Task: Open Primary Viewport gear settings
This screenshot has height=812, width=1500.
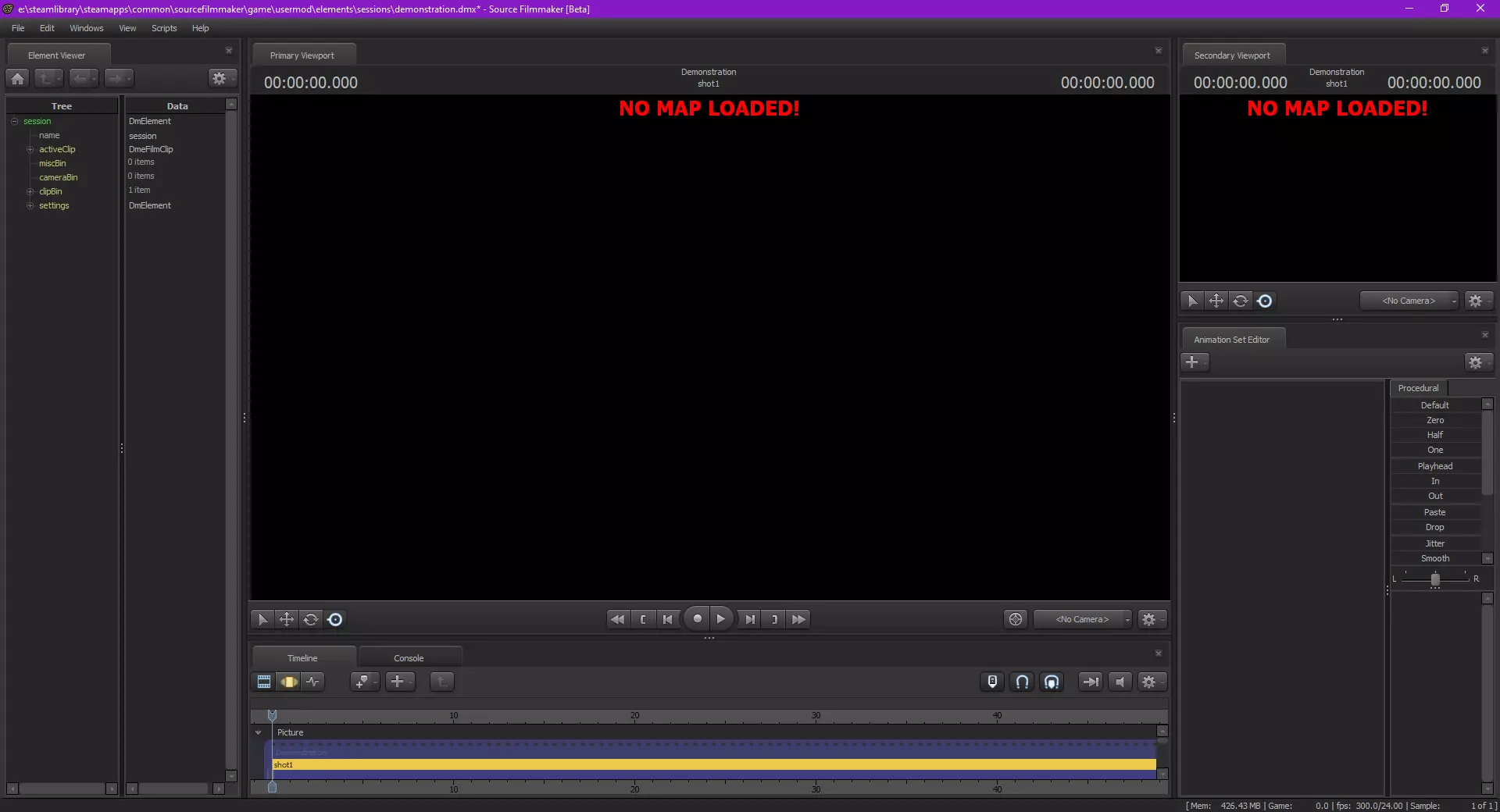Action: (x=1152, y=619)
